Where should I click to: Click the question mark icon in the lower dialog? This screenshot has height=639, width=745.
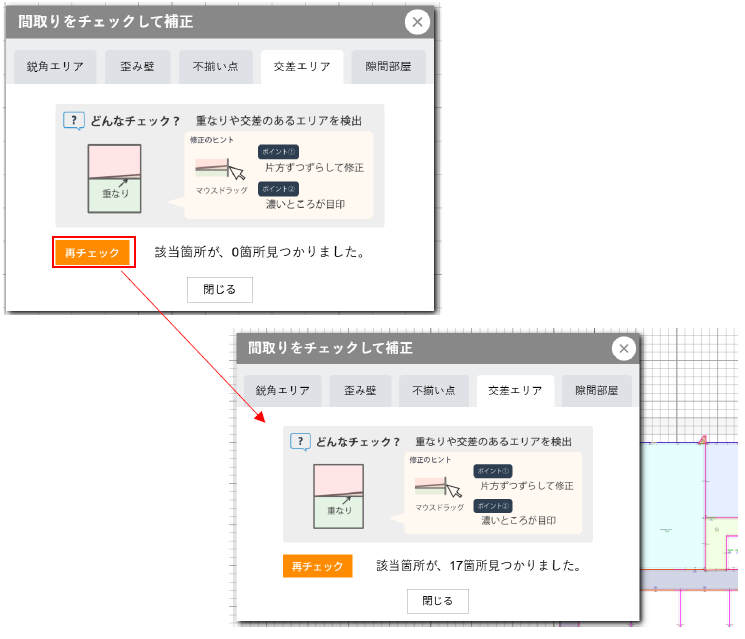tap(300, 441)
